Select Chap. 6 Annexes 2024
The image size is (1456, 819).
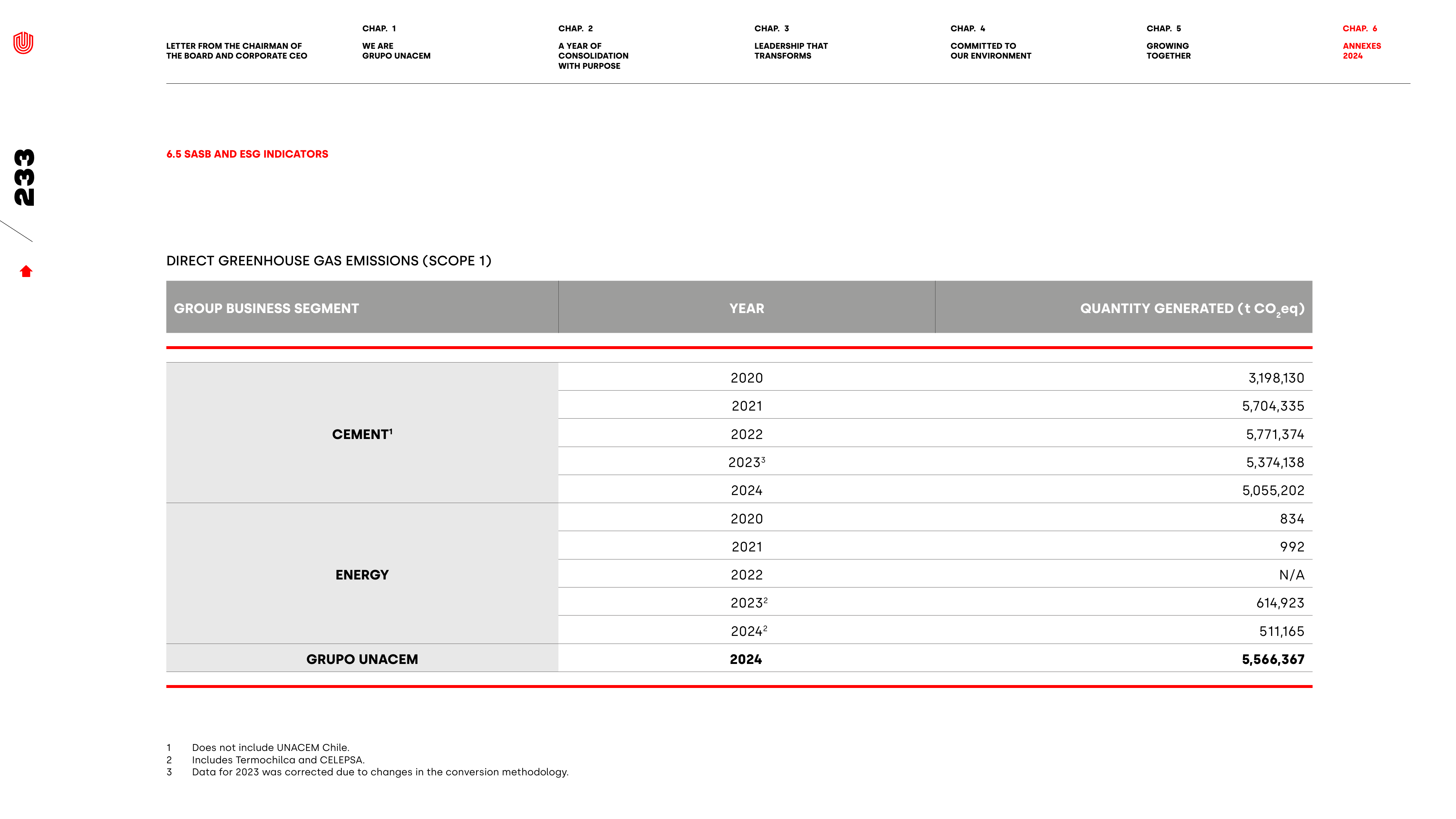click(x=1362, y=42)
